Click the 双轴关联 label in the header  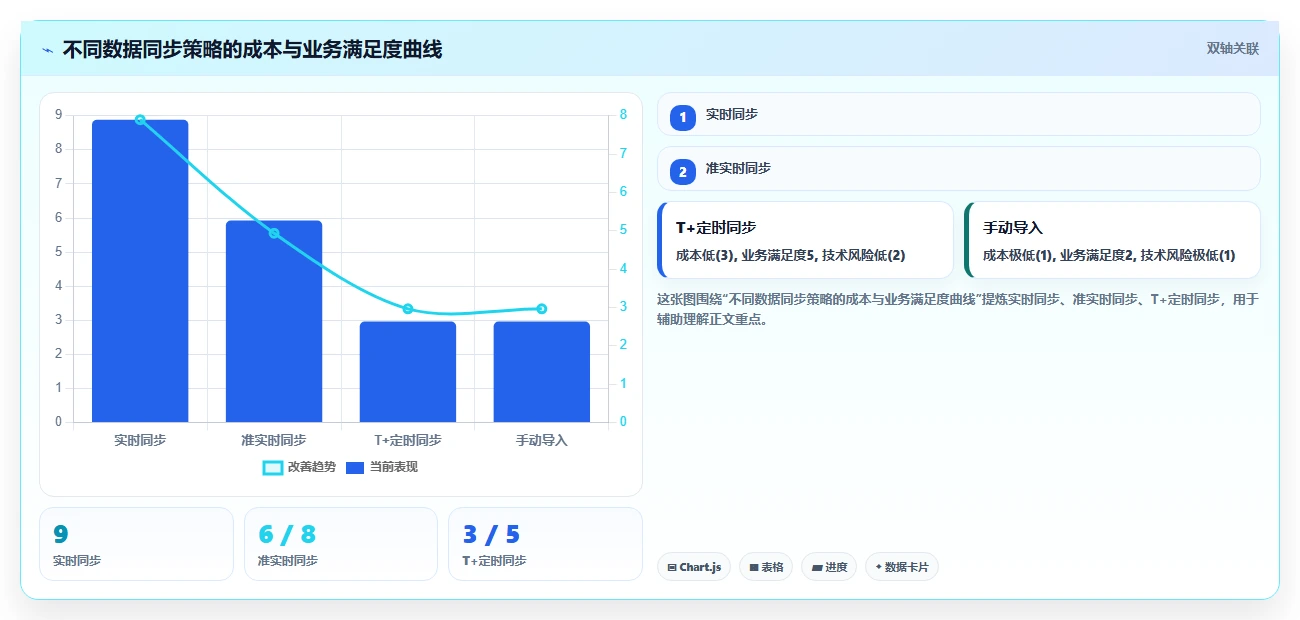pyautogui.click(x=1233, y=48)
